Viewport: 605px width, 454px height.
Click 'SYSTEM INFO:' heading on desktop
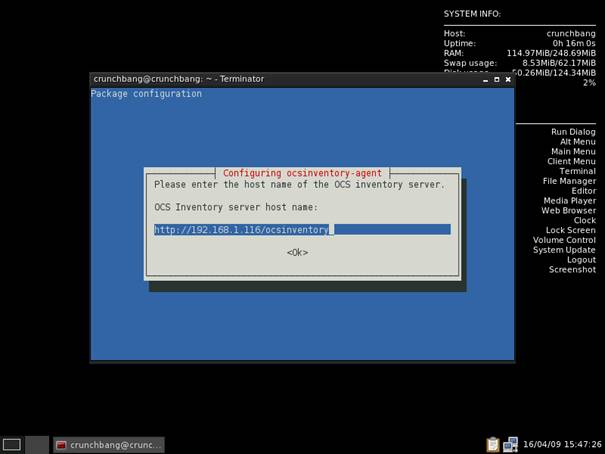pyautogui.click(x=472, y=14)
